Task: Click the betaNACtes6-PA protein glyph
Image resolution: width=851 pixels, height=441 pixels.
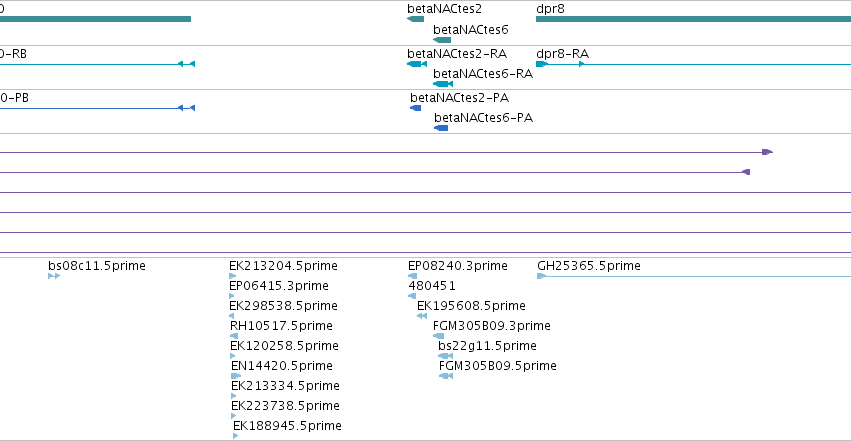Action: tap(441, 128)
